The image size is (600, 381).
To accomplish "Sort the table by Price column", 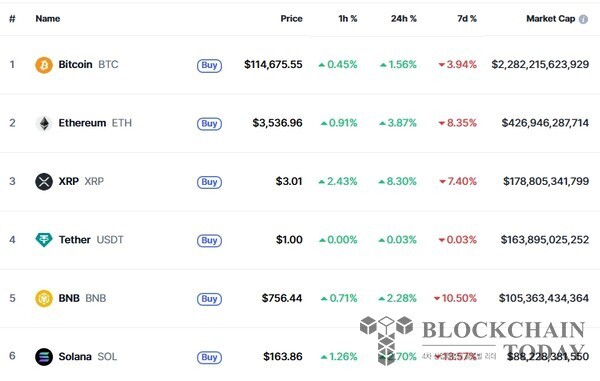I will tap(291, 19).
